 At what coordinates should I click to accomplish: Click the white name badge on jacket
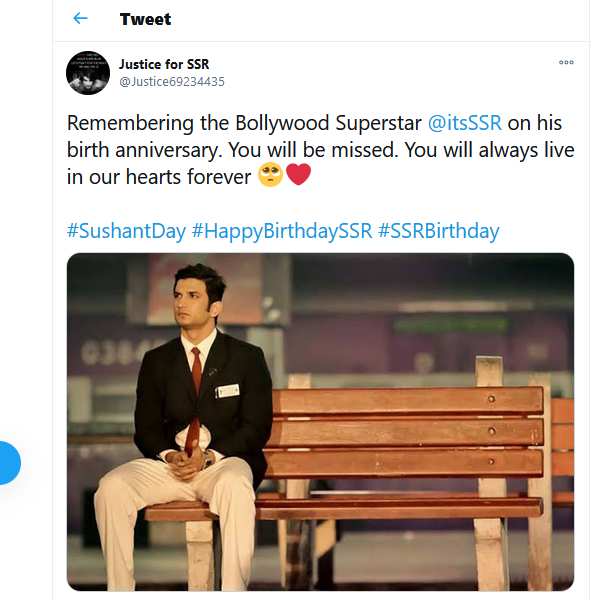click(228, 391)
